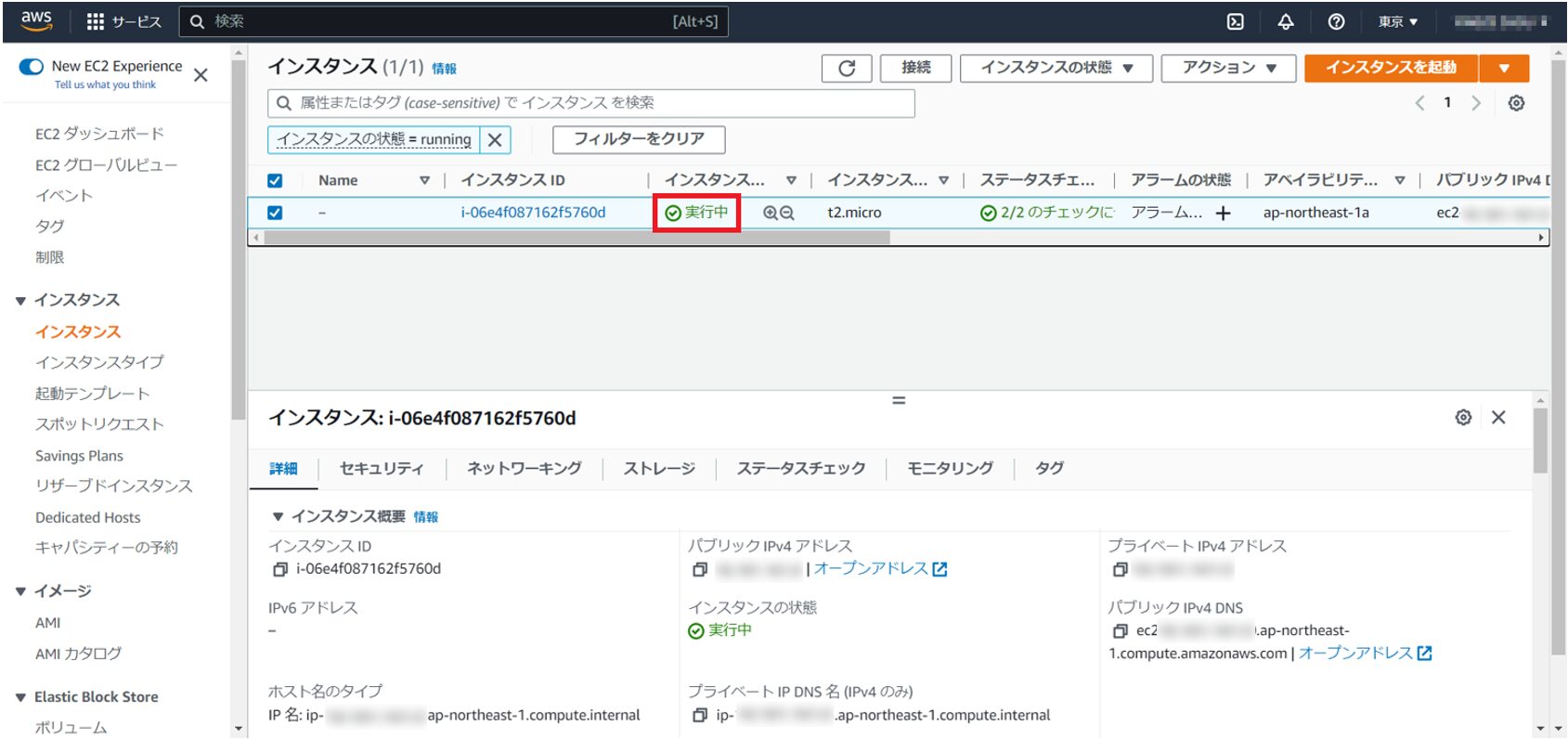Toggle the New EC2 Experience switch

[32, 66]
